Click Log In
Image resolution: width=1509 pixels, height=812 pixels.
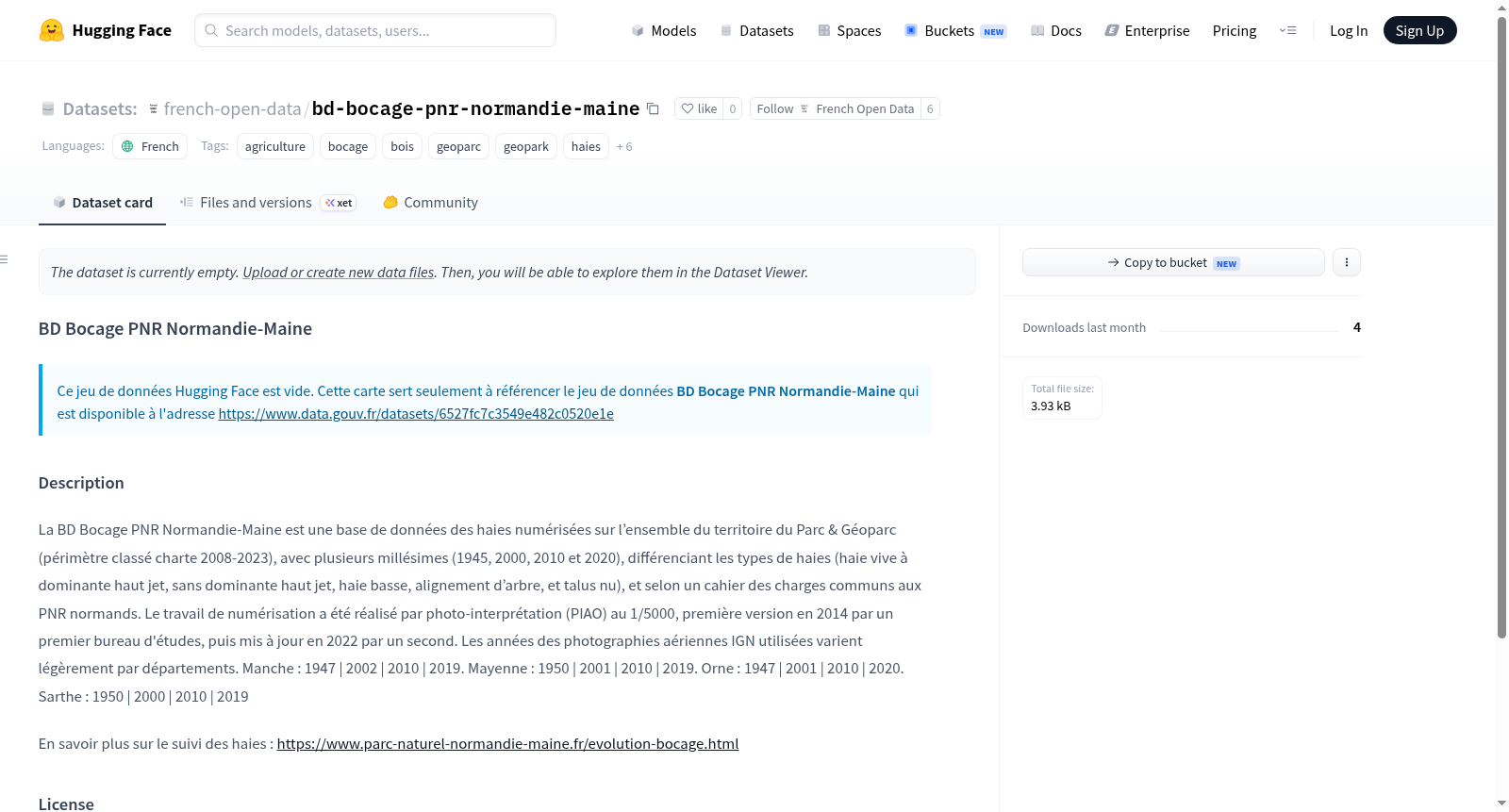1349,30
